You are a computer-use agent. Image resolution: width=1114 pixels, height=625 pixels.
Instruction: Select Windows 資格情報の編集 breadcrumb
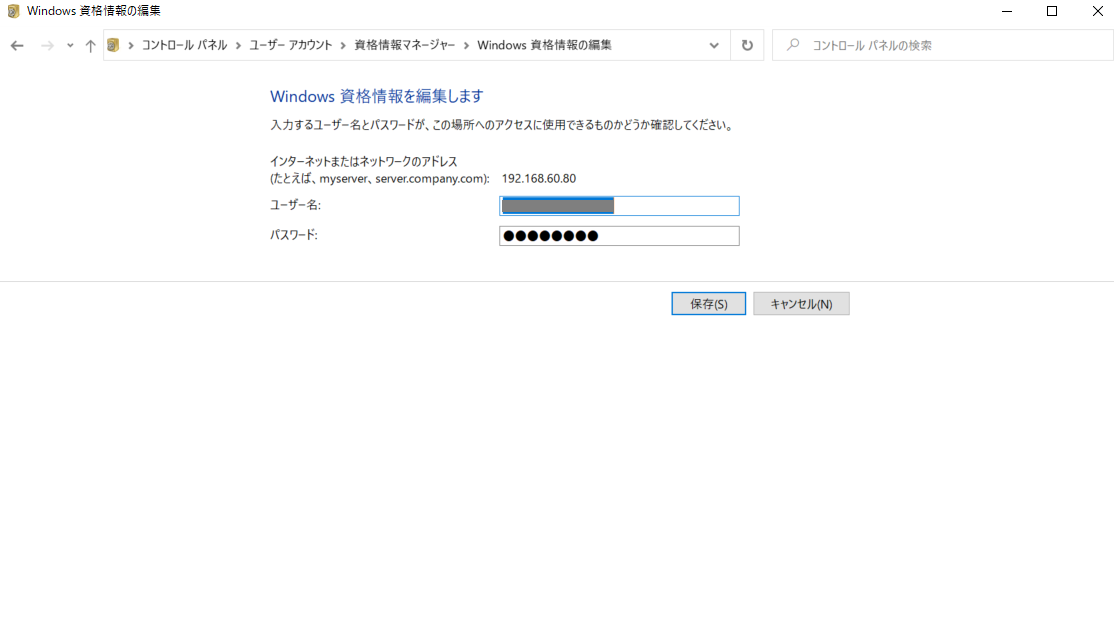point(544,45)
